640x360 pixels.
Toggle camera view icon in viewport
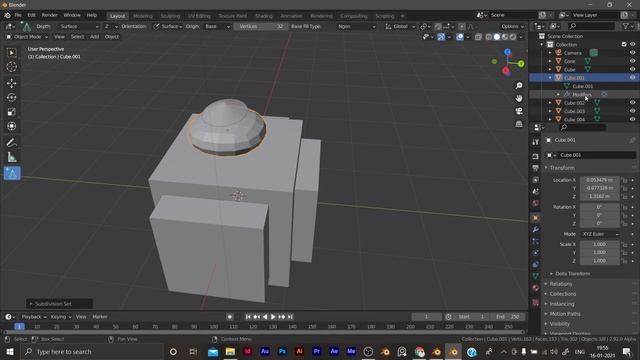519,111
